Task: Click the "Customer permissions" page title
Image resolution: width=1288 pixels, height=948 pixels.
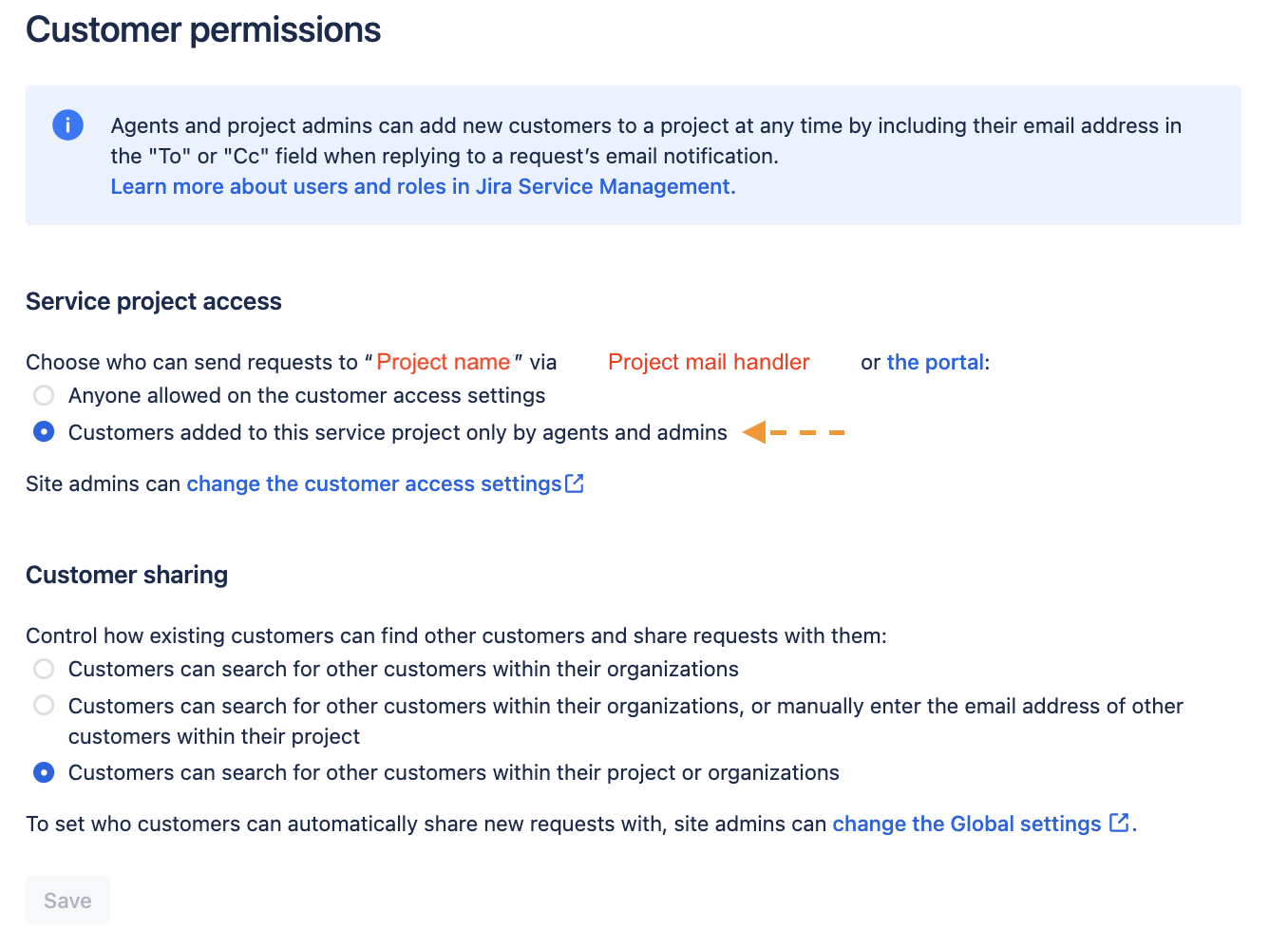Action: pos(202,29)
